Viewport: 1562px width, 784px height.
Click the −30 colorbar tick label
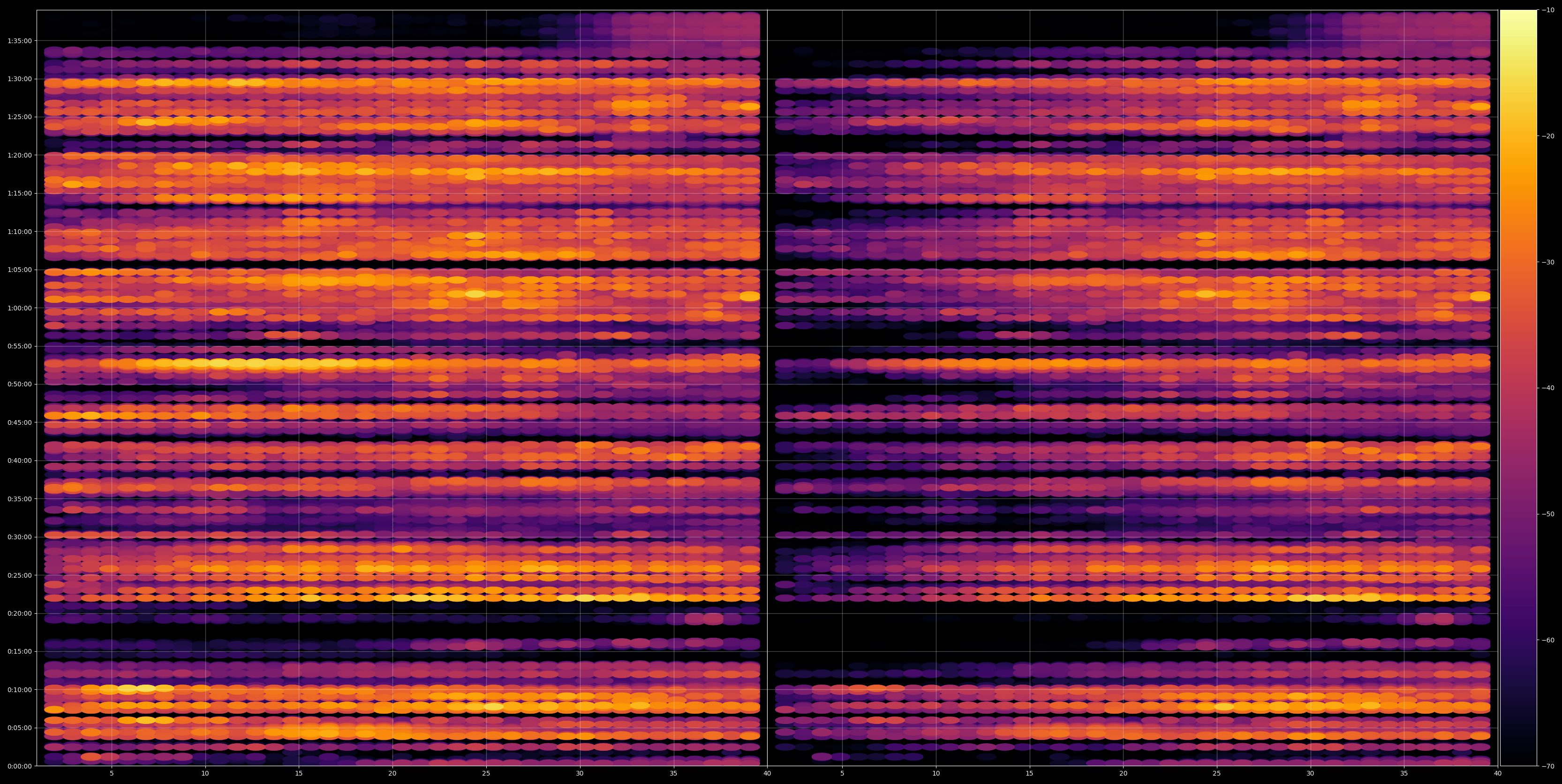pos(1548,262)
